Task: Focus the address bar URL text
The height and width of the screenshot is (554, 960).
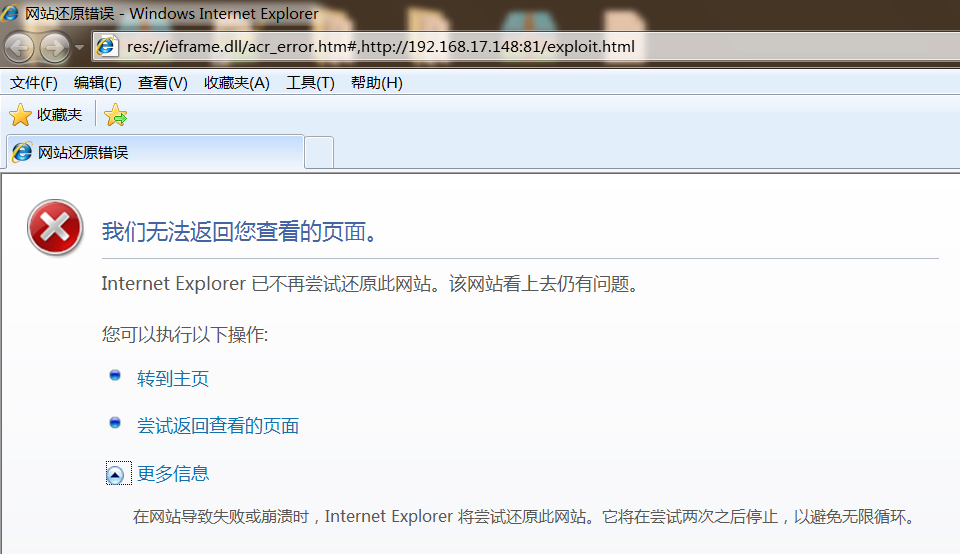Action: coord(380,47)
